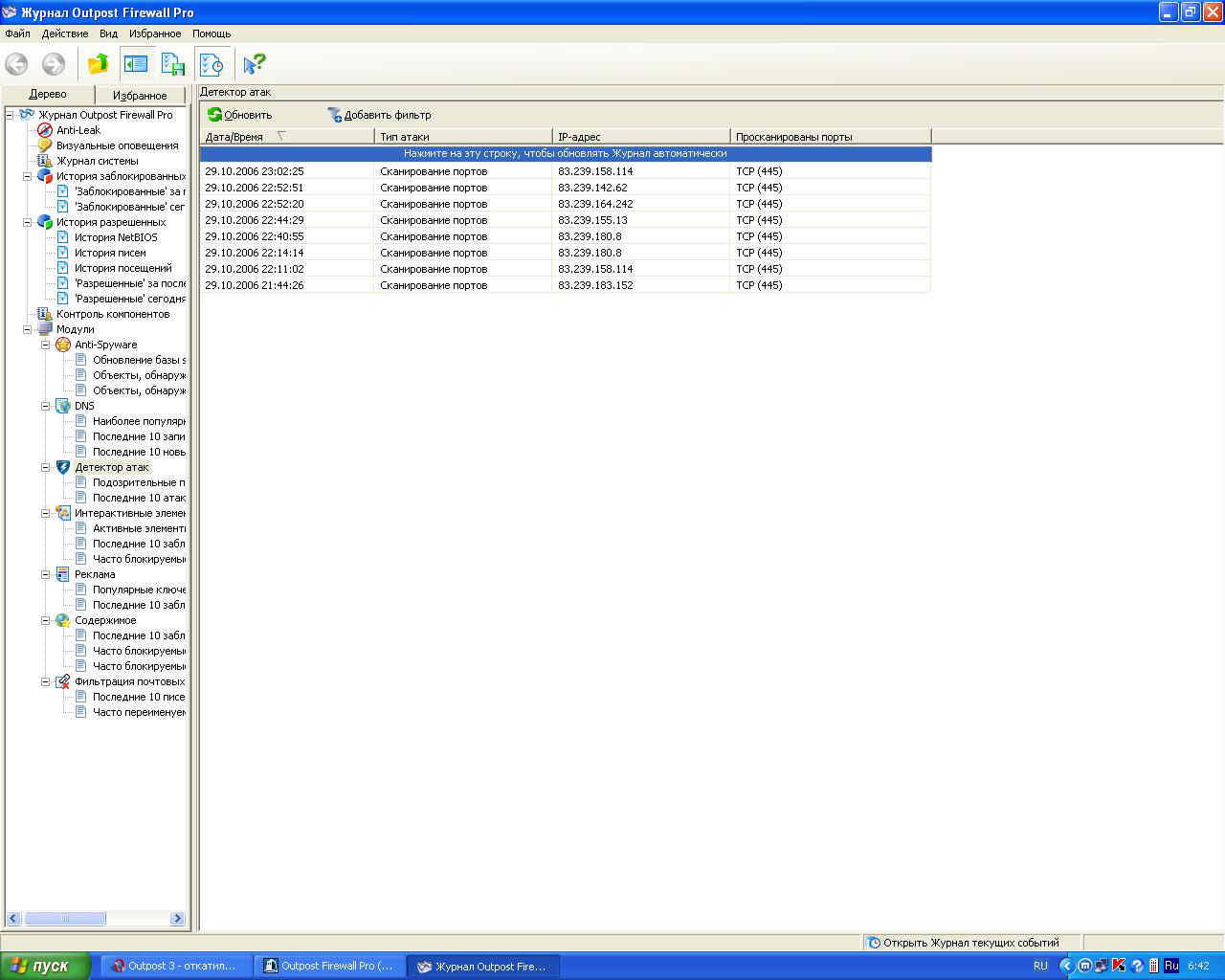Click the DNS module icon
Viewport: 1225px width, 980px height.
[63, 406]
